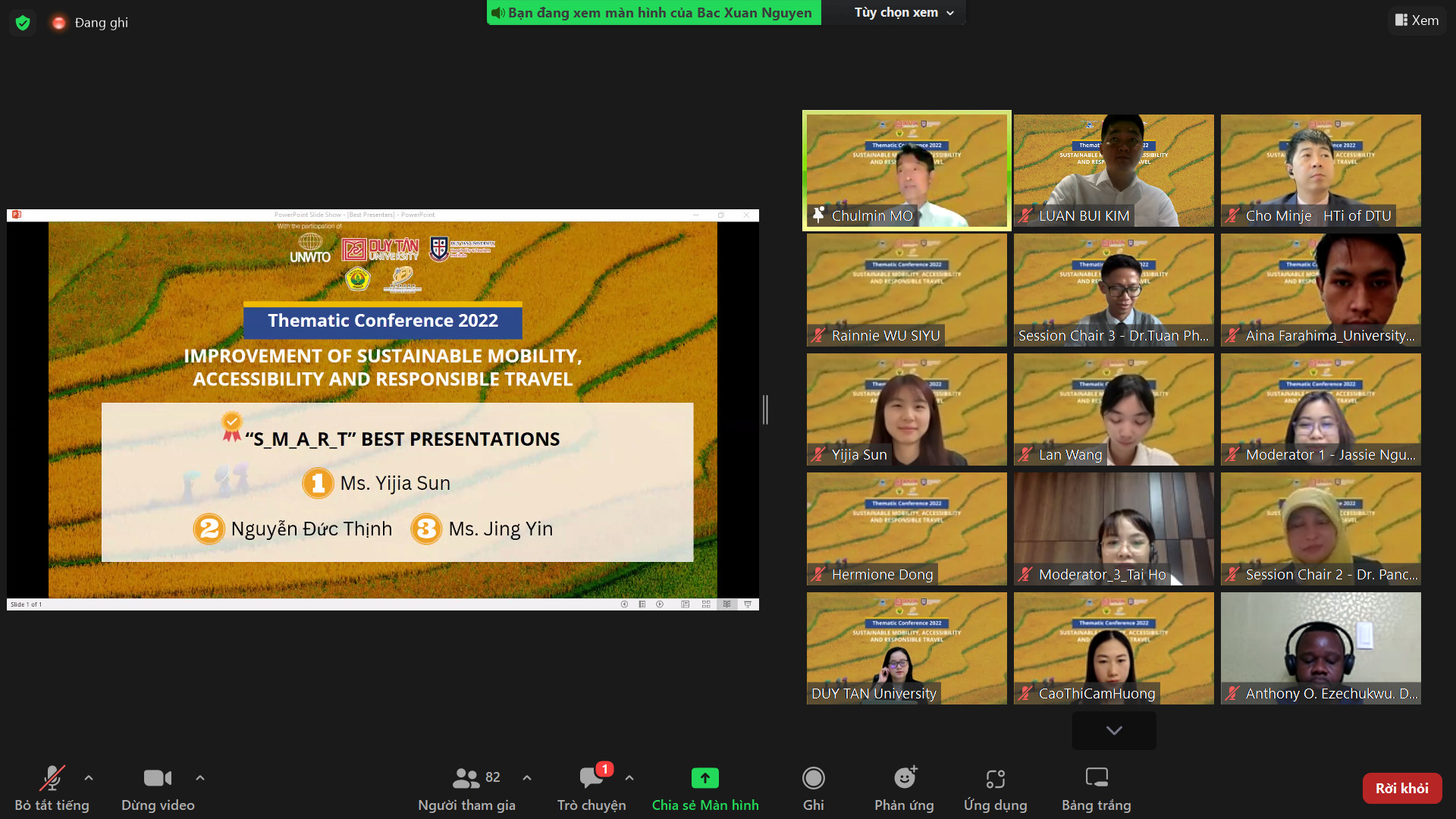
Task: Expand audio options arrow beside microphone
Action: (x=89, y=778)
